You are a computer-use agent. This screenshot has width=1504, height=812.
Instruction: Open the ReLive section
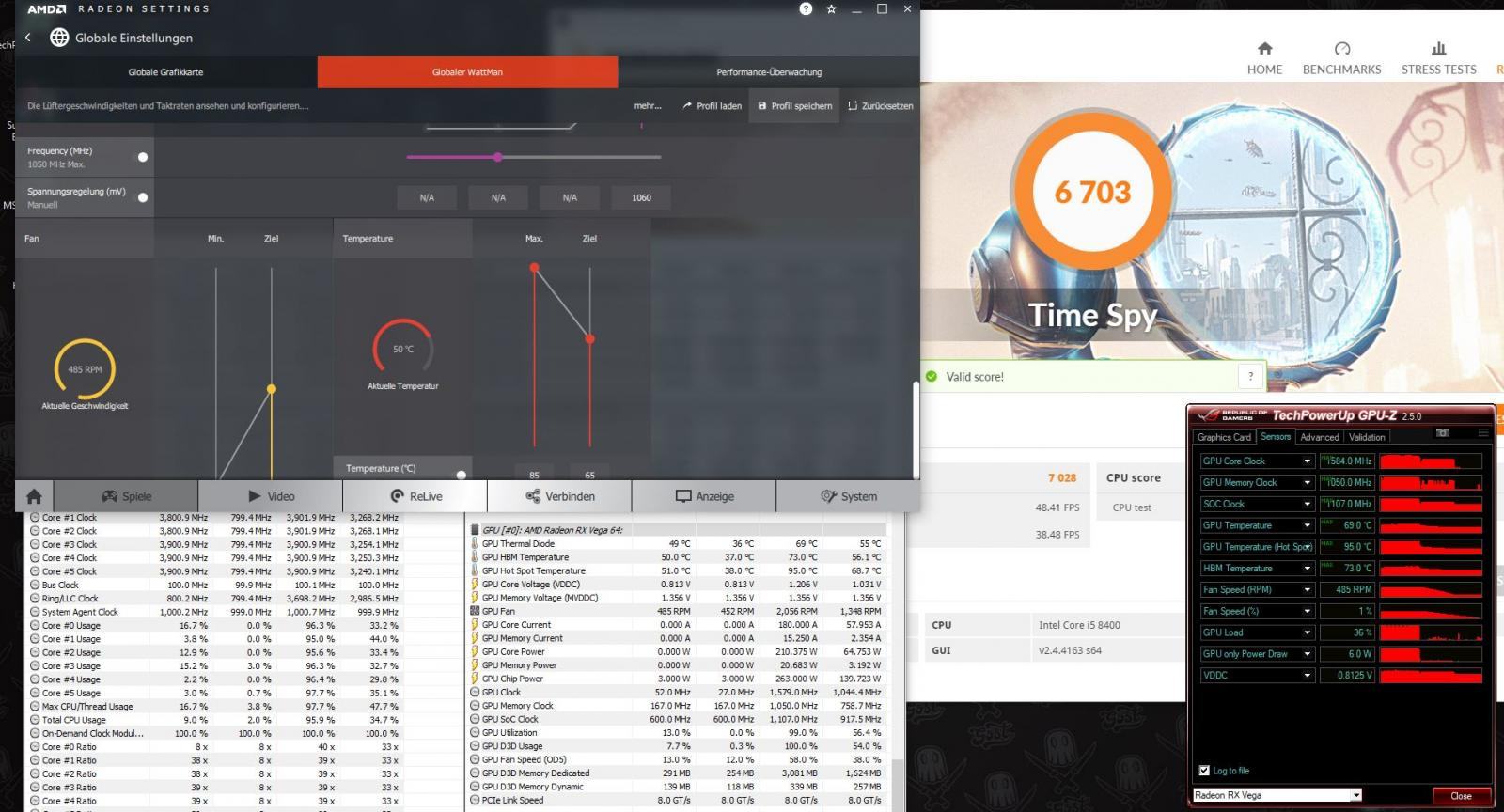[x=415, y=496]
